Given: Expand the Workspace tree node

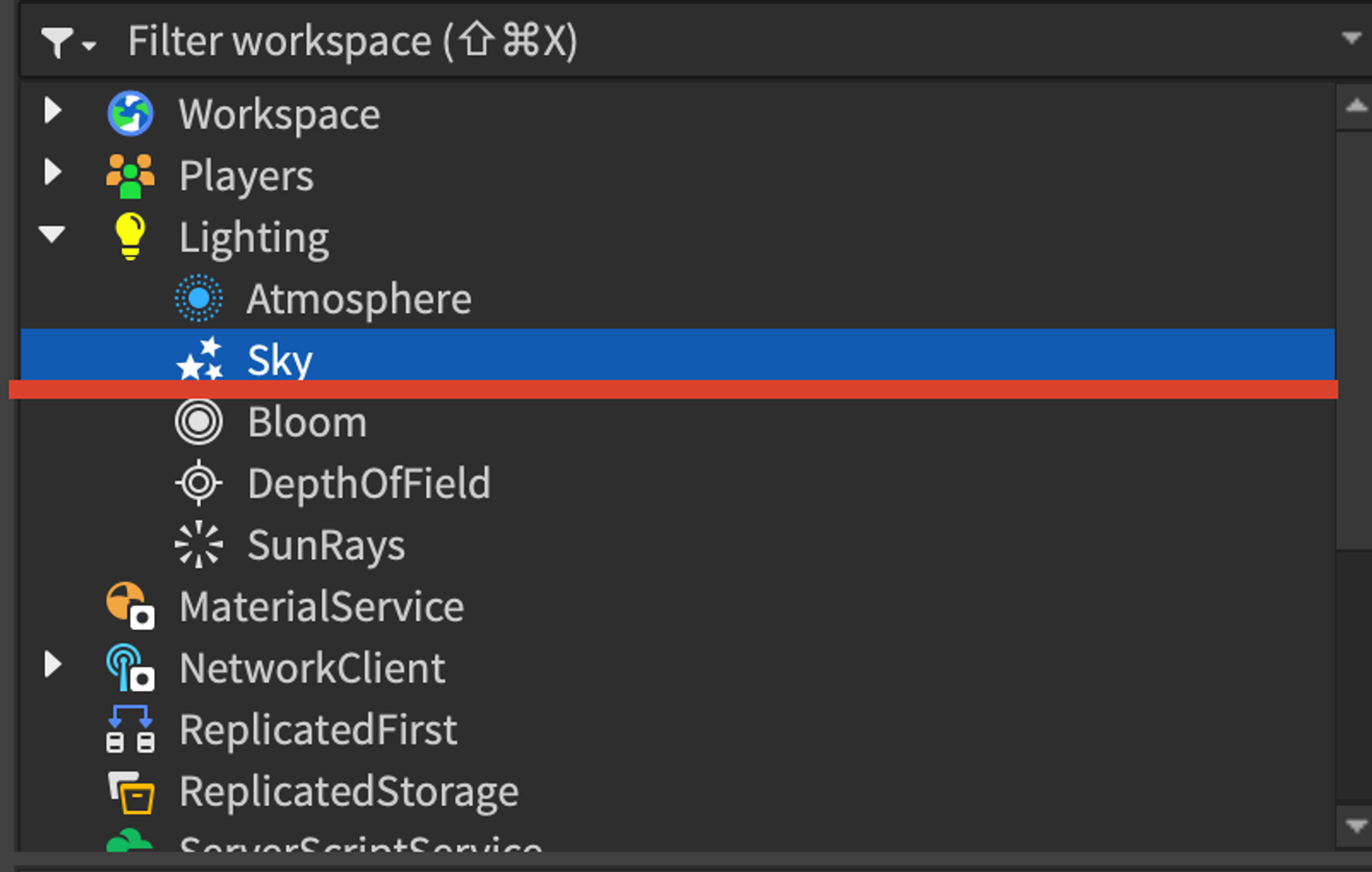Looking at the screenshot, I should coord(53,110).
